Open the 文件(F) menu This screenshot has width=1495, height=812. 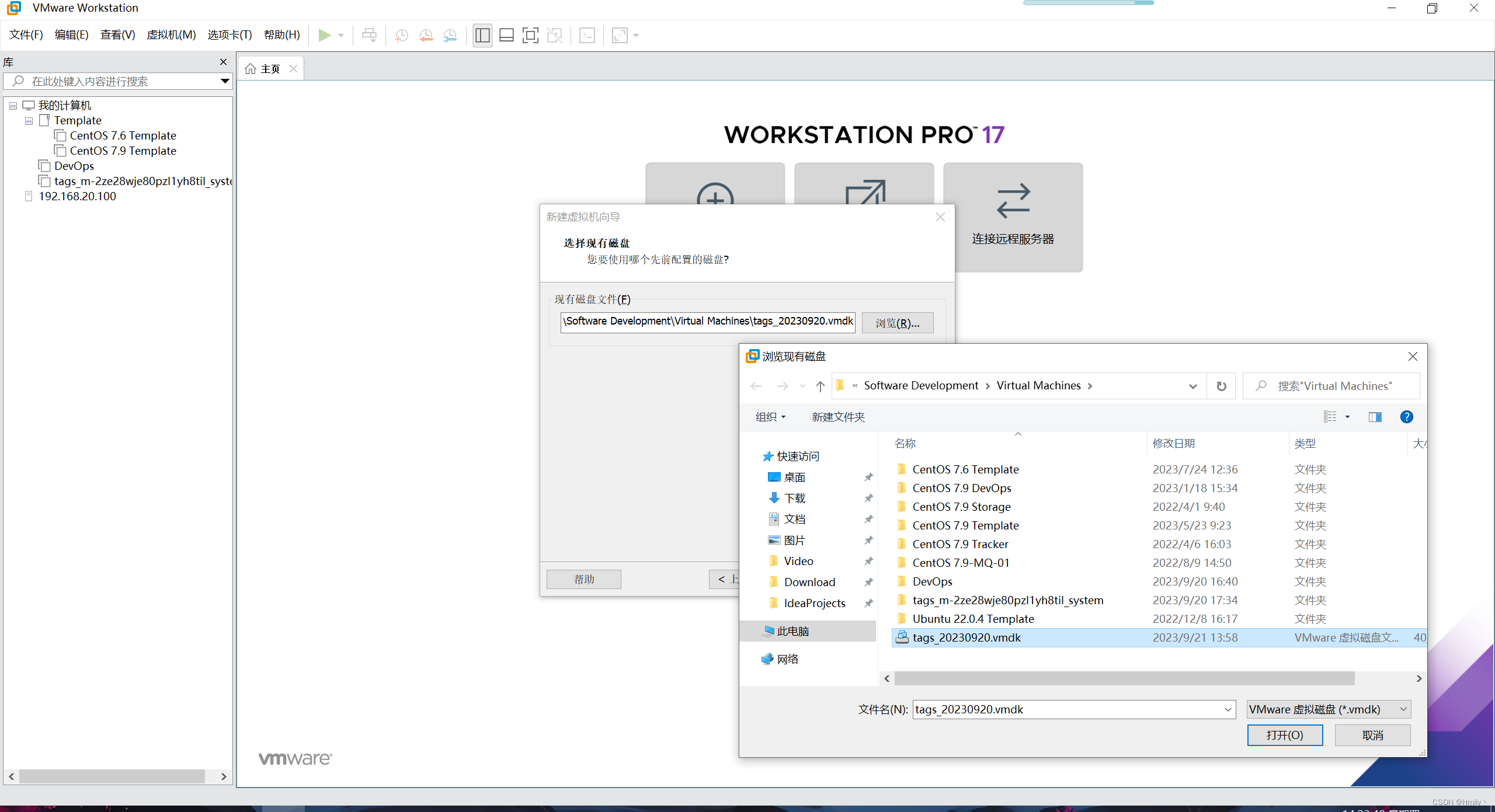coord(26,35)
